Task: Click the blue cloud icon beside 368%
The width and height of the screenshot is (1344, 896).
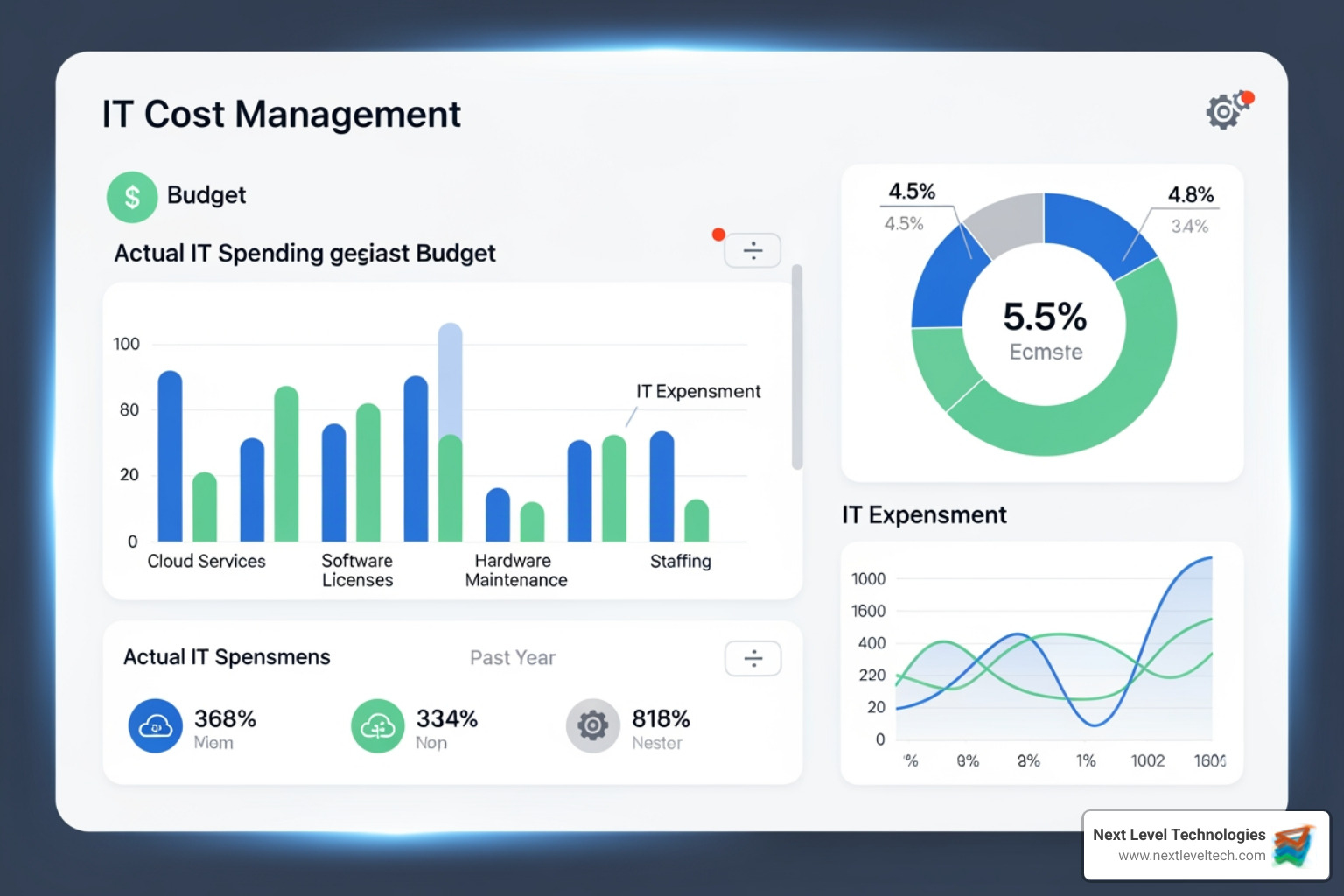Action: 155,725
